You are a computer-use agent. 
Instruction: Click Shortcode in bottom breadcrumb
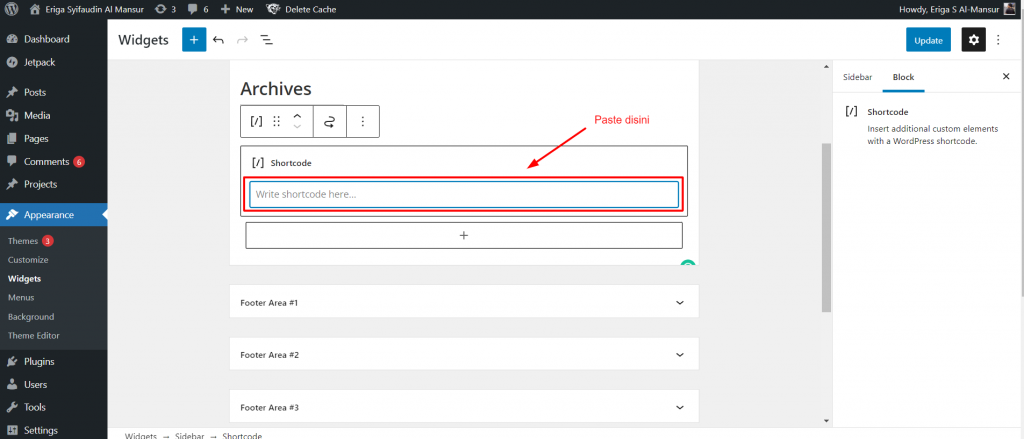click(242, 435)
